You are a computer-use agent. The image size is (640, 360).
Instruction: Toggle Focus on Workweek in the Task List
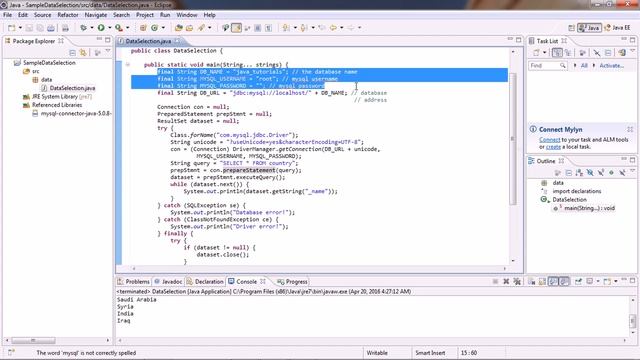click(x=582, y=53)
